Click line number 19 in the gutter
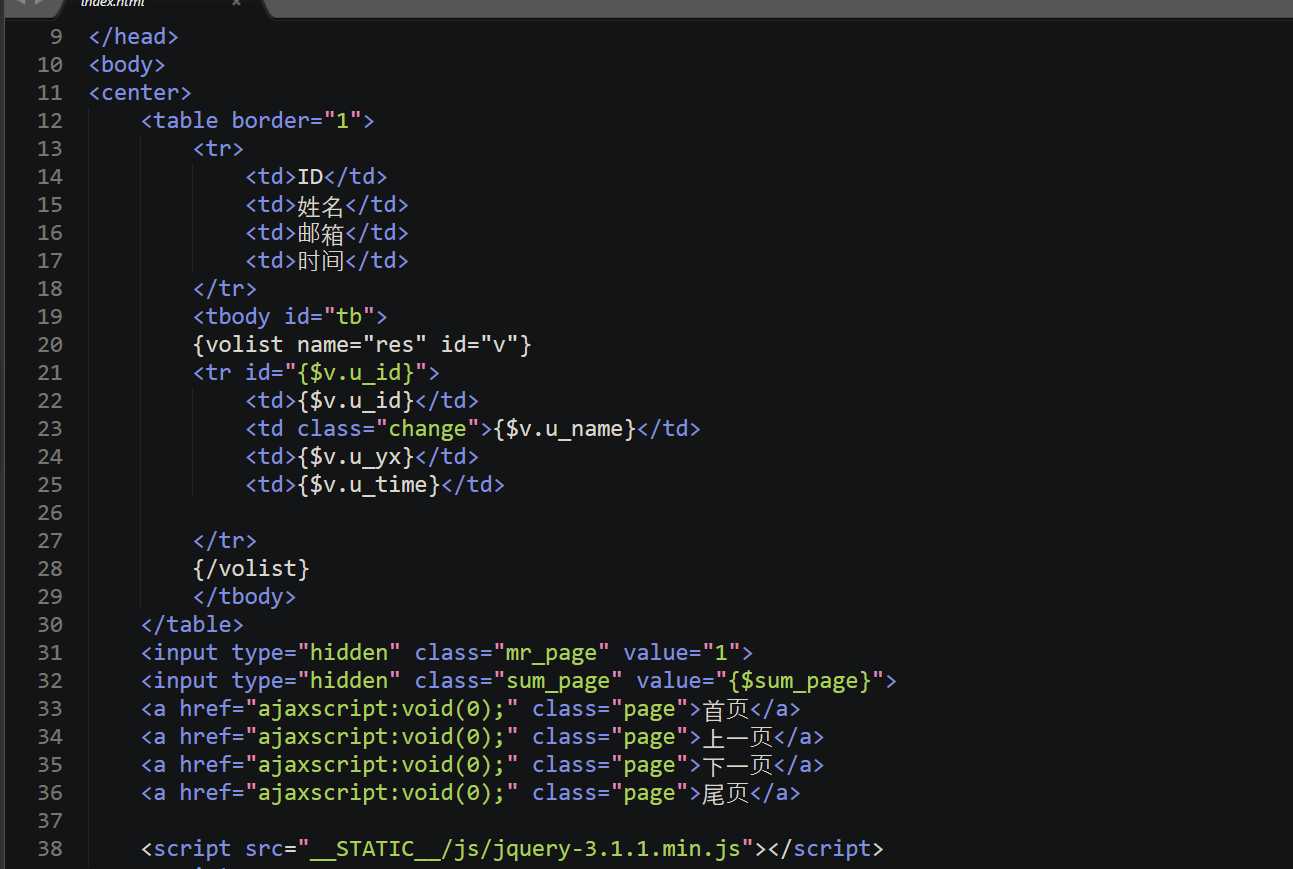The height and width of the screenshot is (869, 1293). 50,317
